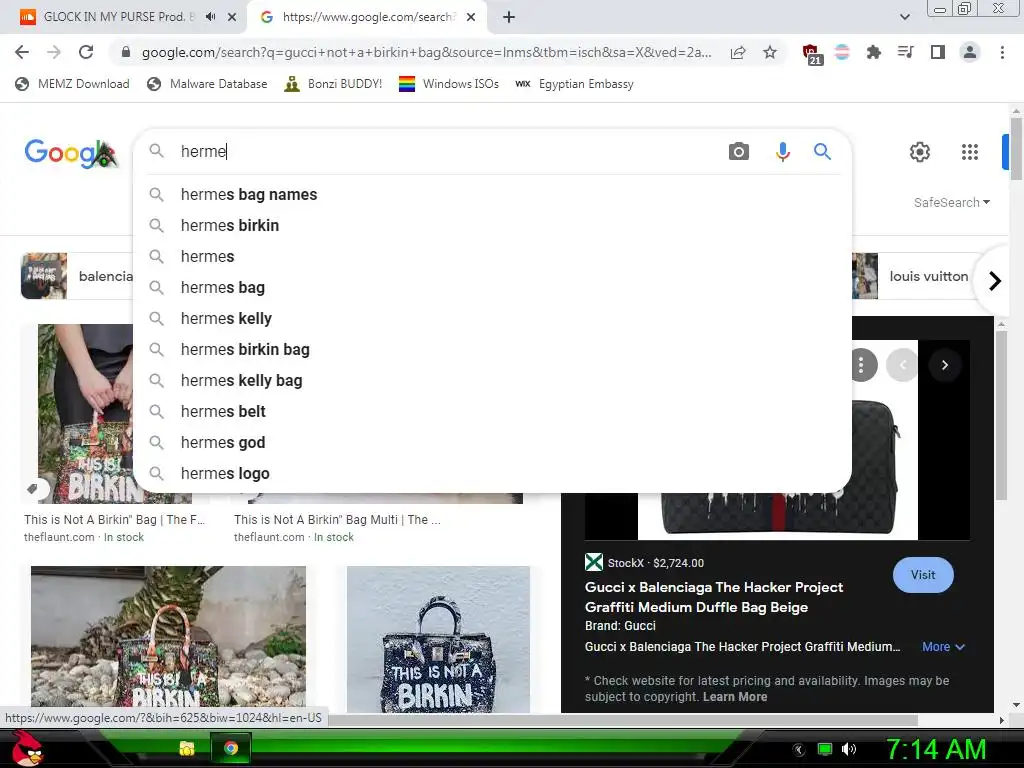Open the media control playlist icon
The width and height of the screenshot is (1024, 768).
[x=905, y=52]
